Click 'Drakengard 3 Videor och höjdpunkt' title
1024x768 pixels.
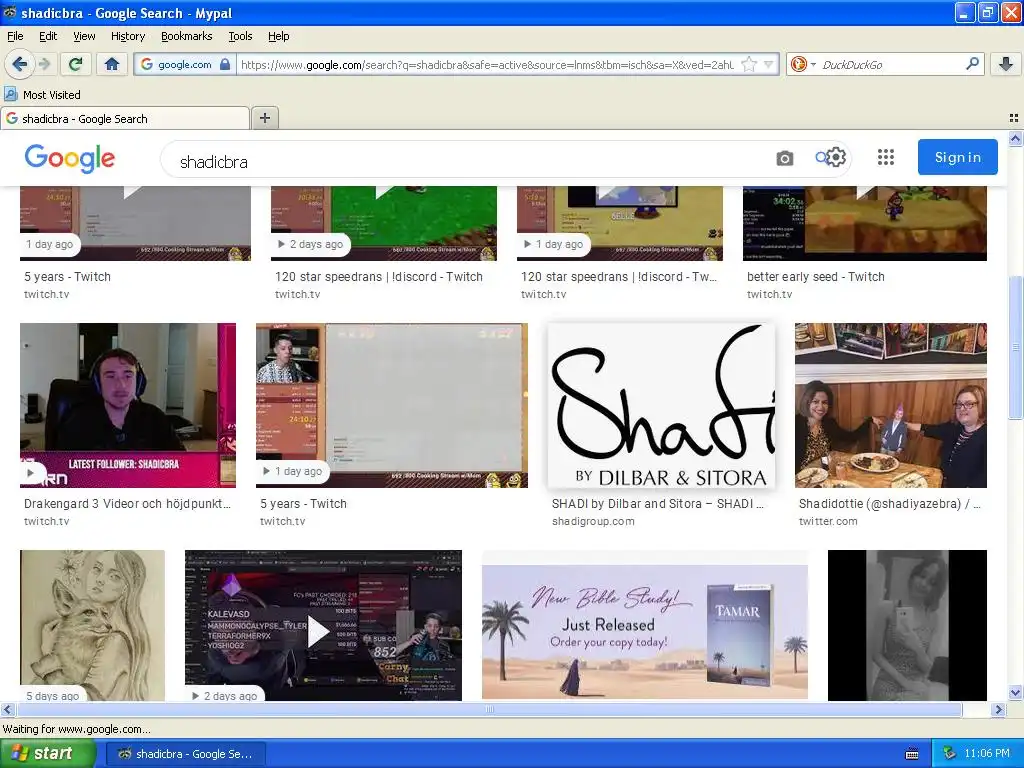click(127, 504)
